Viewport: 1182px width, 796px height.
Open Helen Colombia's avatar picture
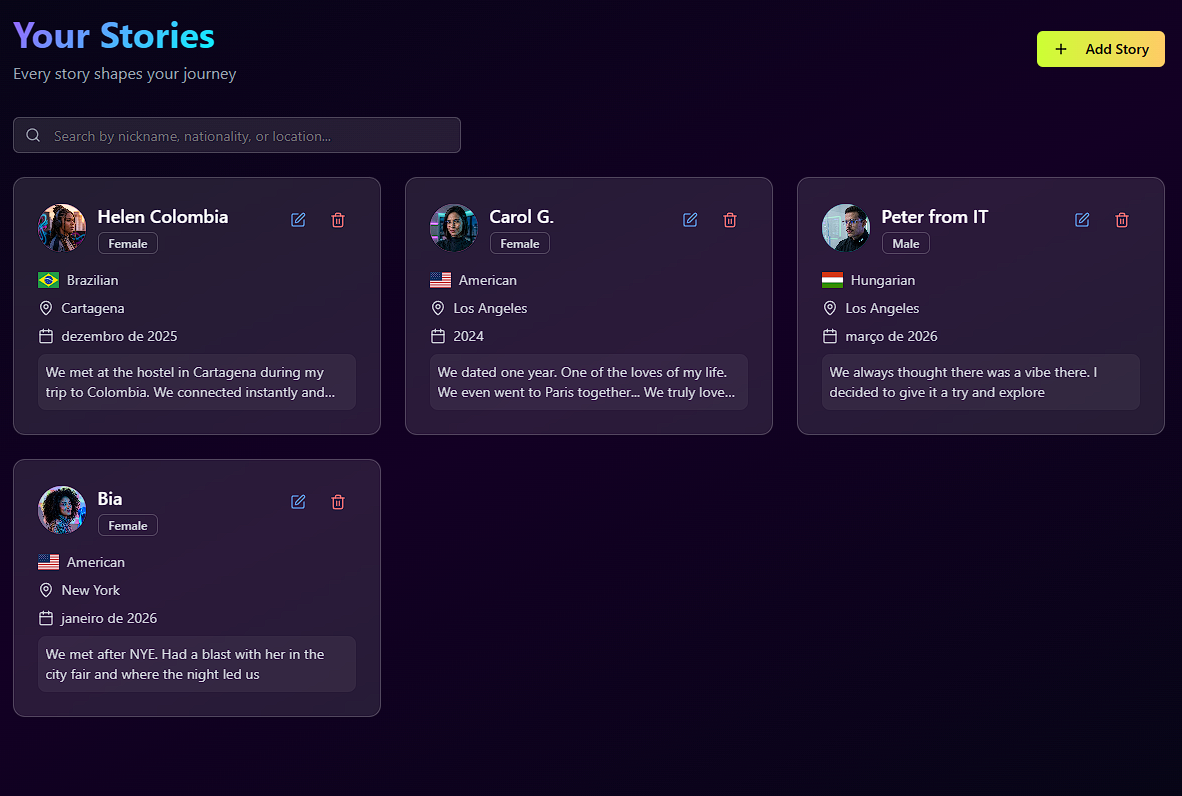tap(62, 228)
